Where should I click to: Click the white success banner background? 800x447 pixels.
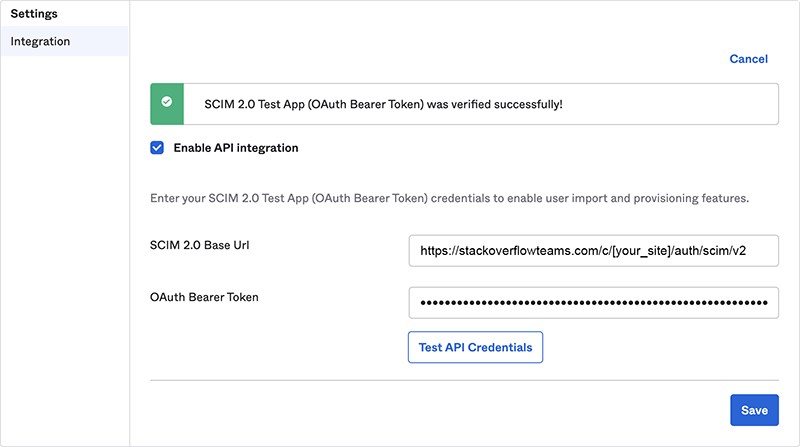pyautogui.click(x=680, y=103)
